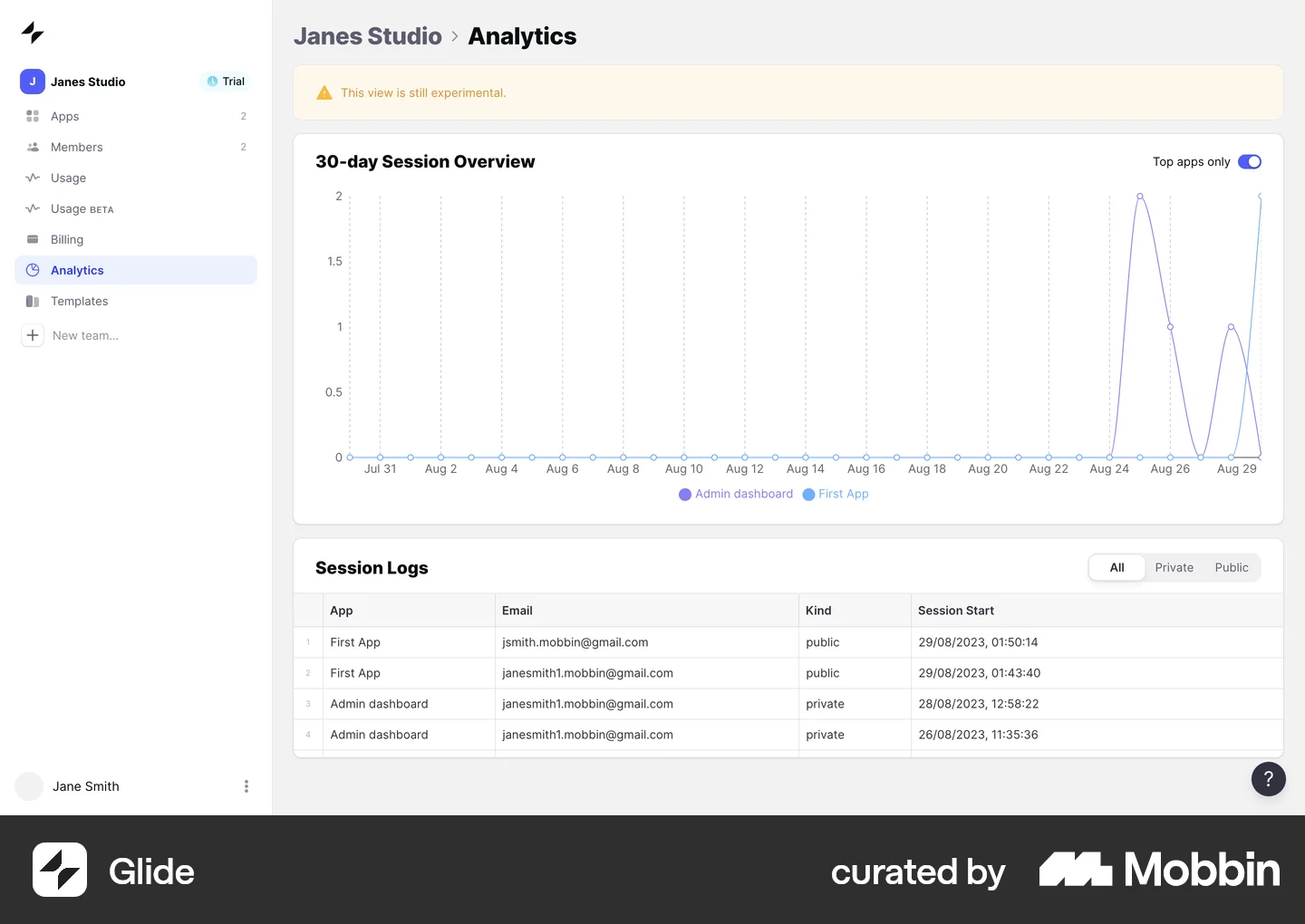This screenshot has height=924, width=1305.
Task: Click the Templates icon
Action: point(33,301)
